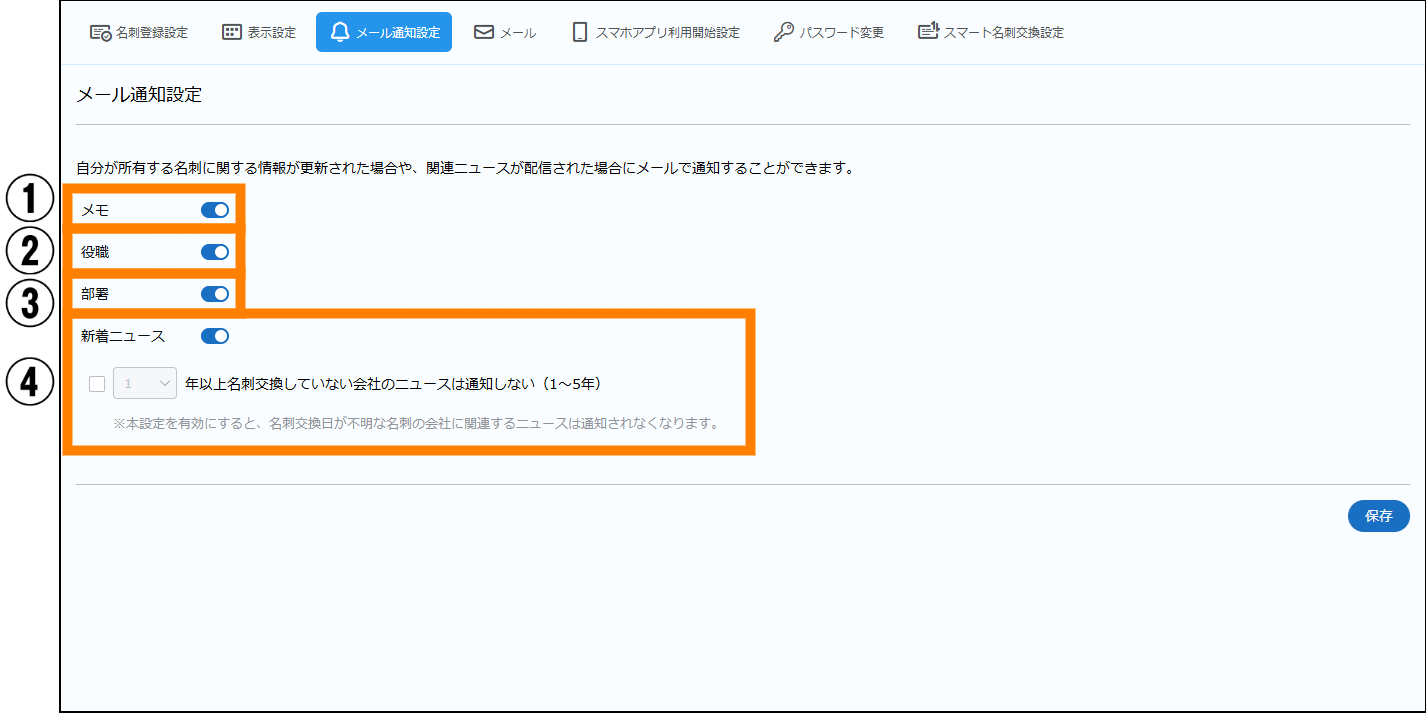Click the card exchange icon for スマート名刺交換設定
The height and width of the screenshot is (713, 1426).
[929, 32]
